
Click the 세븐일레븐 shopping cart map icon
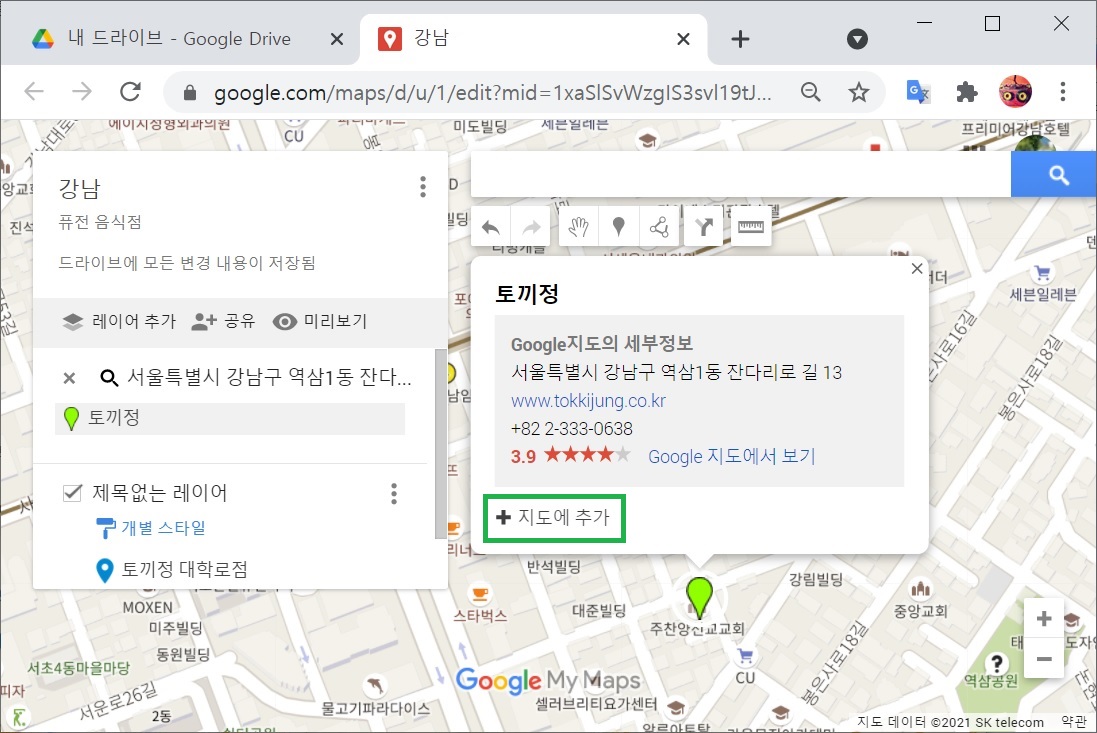[1042, 272]
